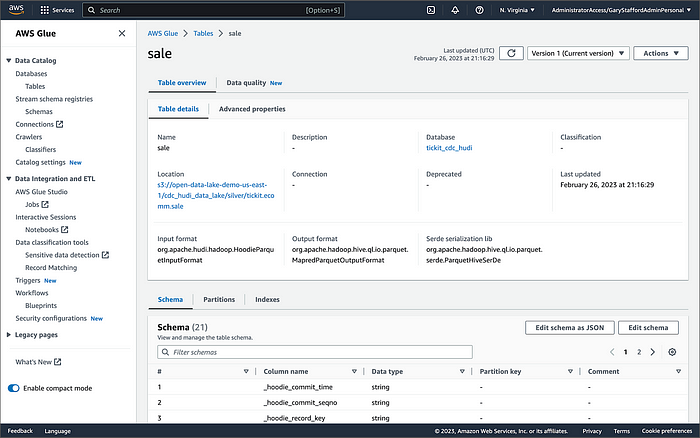
Task: Click the Language footer link
Action: tap(57, 431)
